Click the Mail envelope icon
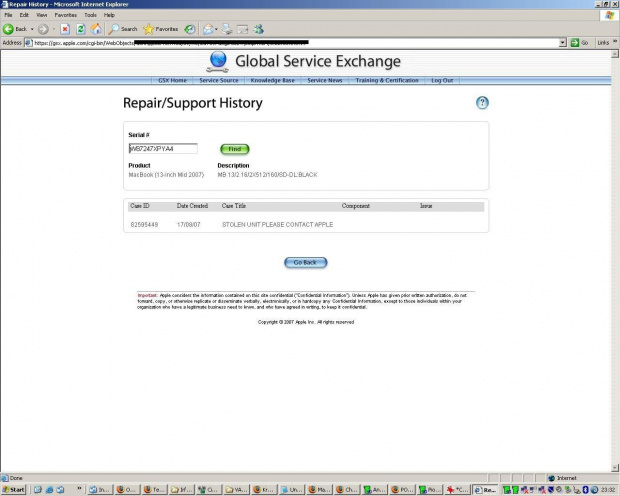This screenshot has height=496, width=620. tap(208, 29)
